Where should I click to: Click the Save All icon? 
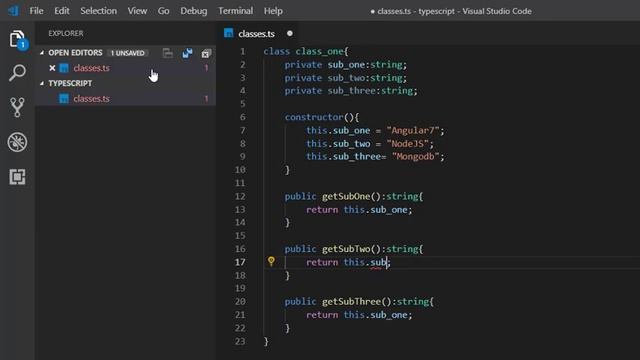[187, 53]
